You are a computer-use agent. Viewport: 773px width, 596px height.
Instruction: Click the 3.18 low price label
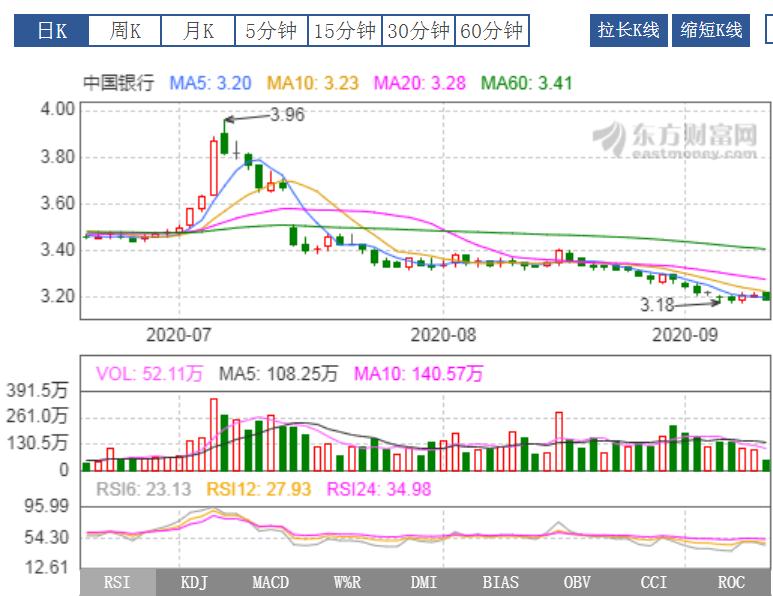(657, 305)
